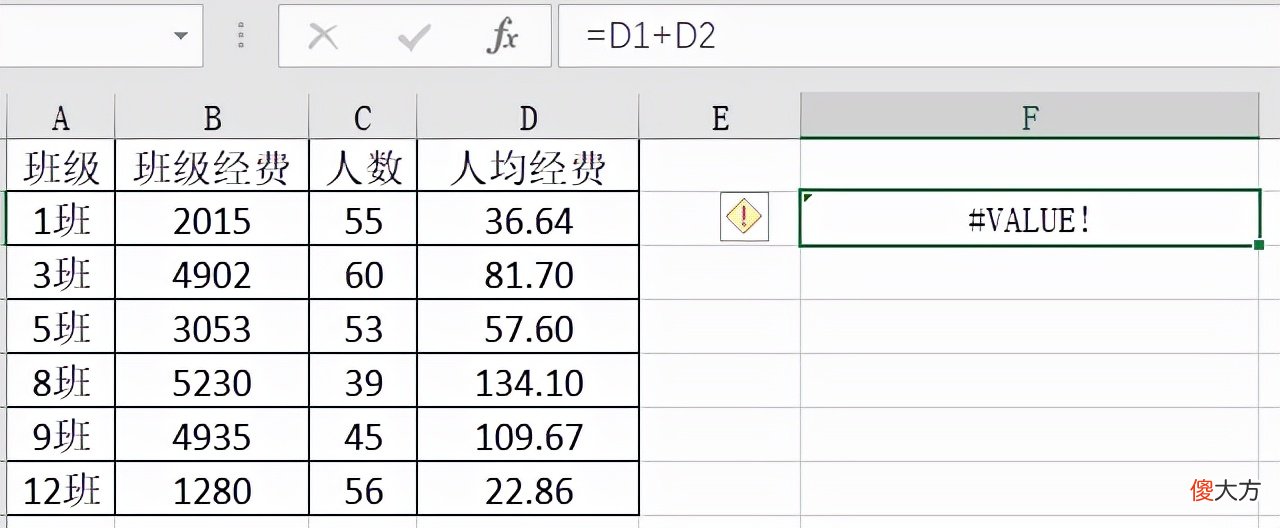
Task: Select cell containing 1班
Action: pyautogui.click(x=61, y=219)
